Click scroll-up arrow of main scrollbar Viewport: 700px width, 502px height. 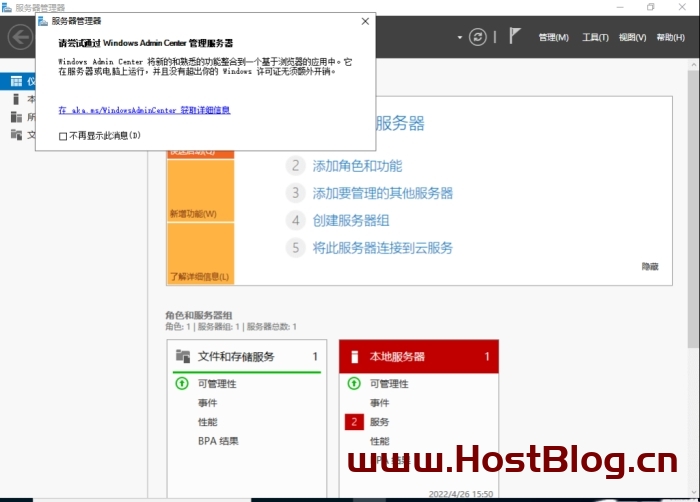click(694, 65)
